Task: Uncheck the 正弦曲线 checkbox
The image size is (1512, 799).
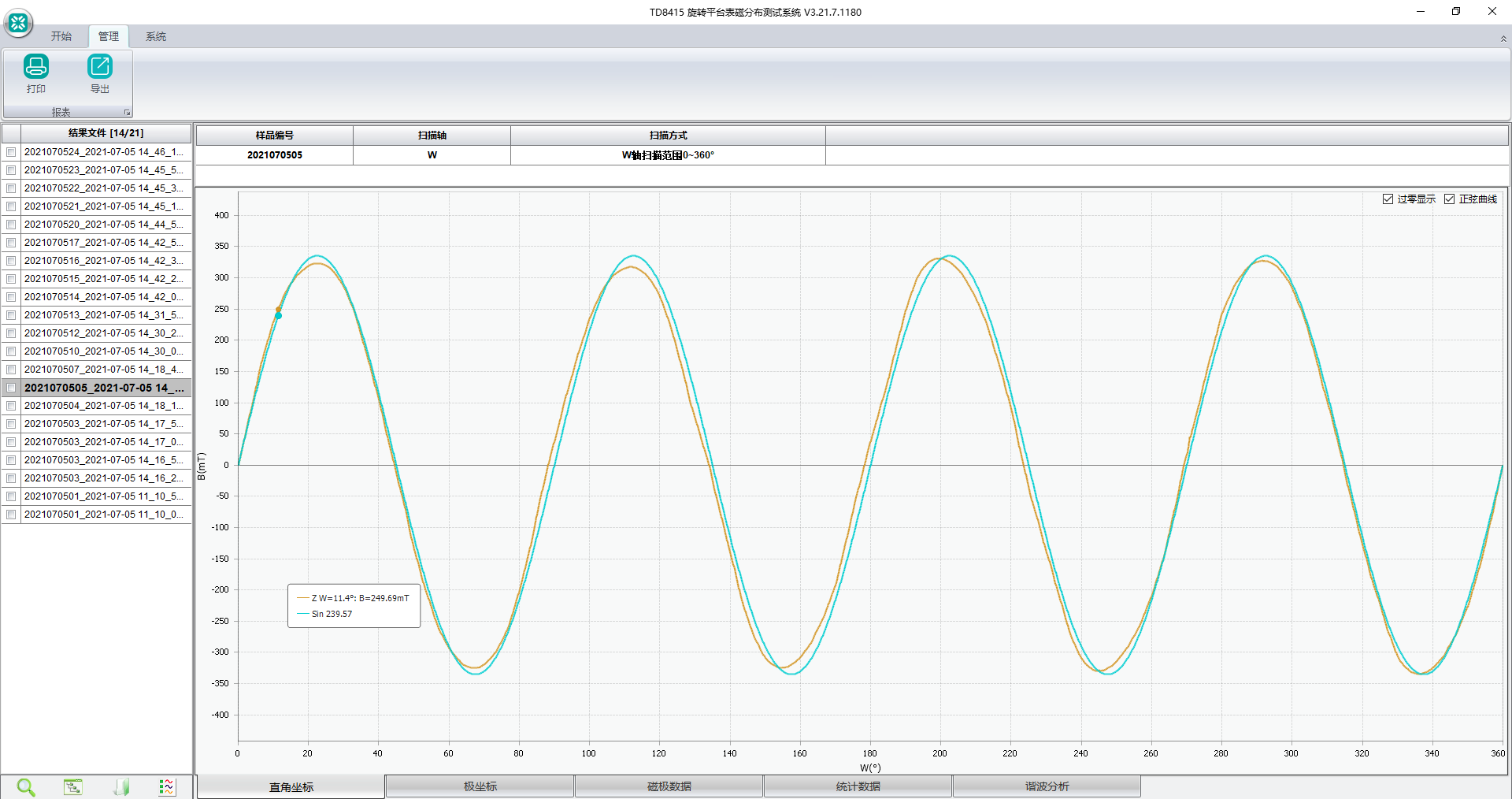Action: coord(1449,199)
